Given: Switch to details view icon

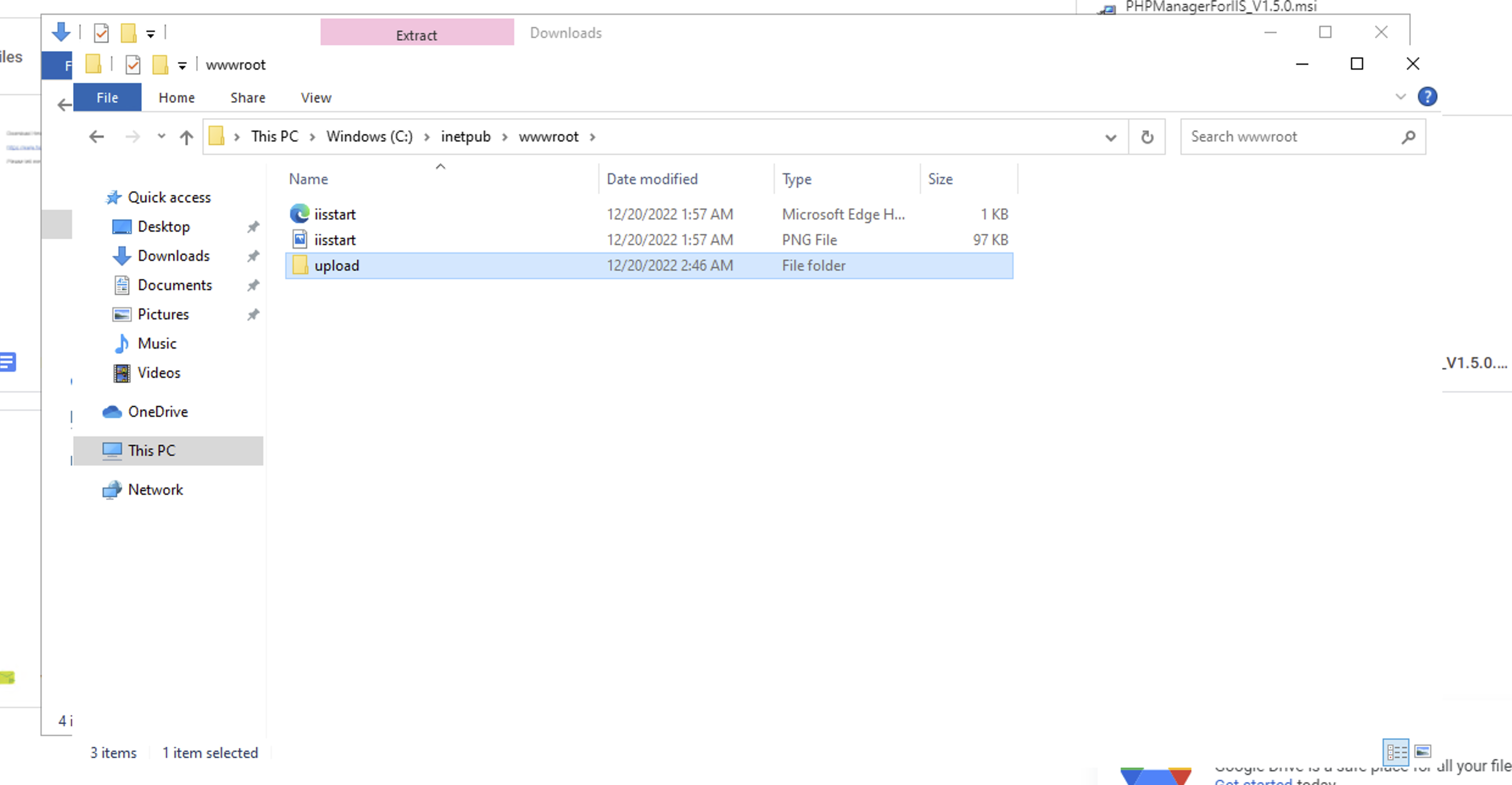Looking at the screenshot, I should click(1396, 751).
